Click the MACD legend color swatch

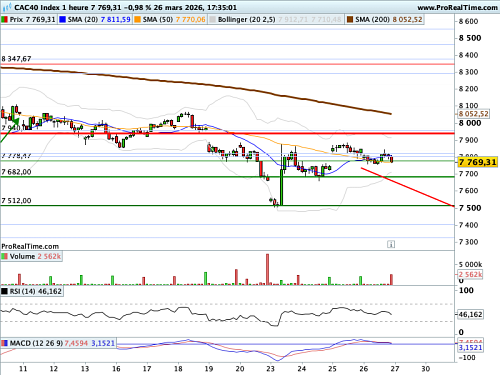[5, 343]
